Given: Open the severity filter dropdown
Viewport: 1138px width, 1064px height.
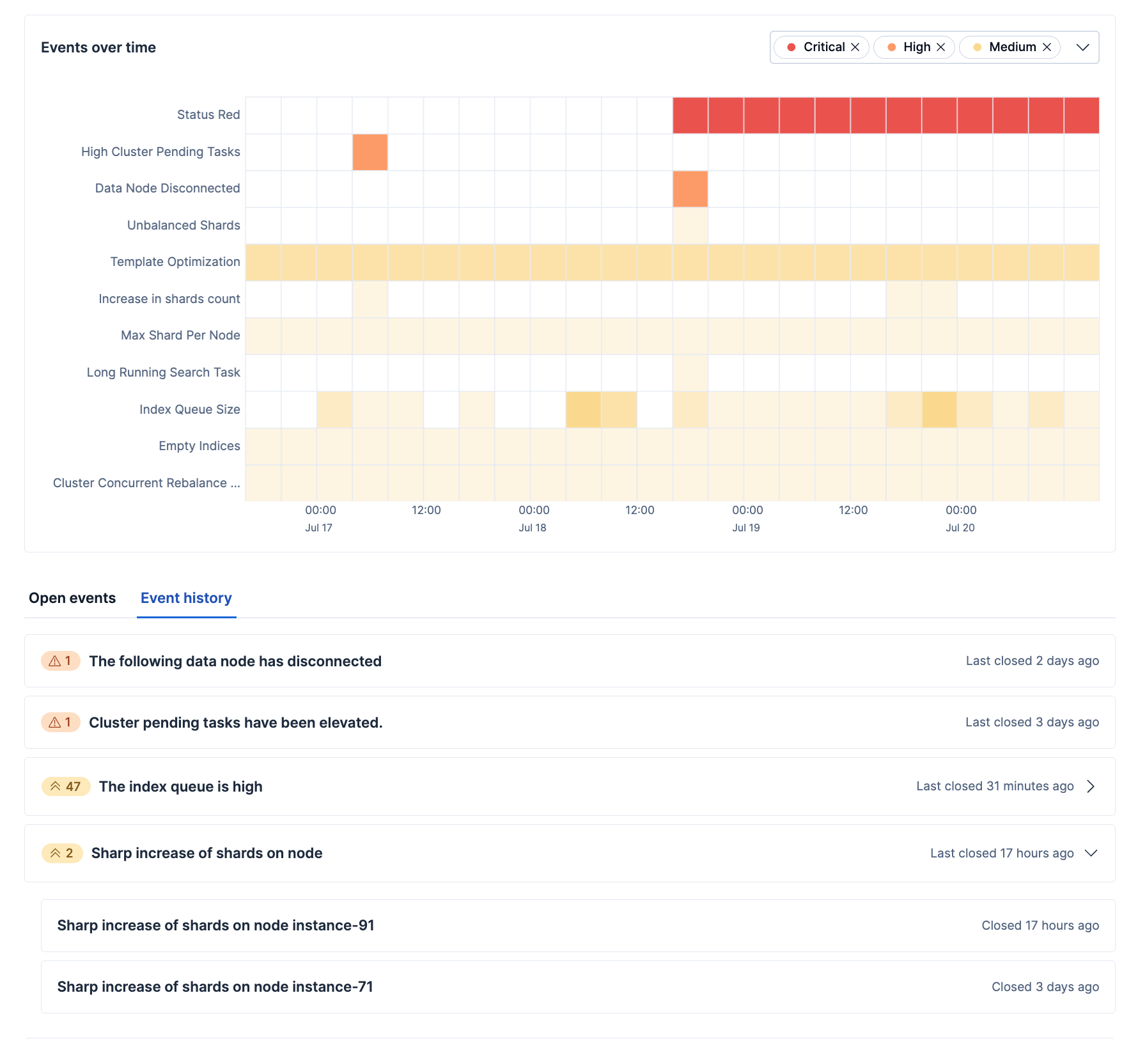Looking at the screenshot, I should pos(1082,47).
